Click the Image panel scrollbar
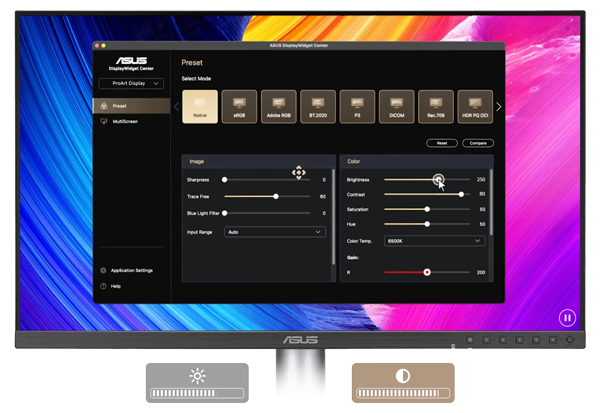The image size is (600, 413). (x=333, y=217)
